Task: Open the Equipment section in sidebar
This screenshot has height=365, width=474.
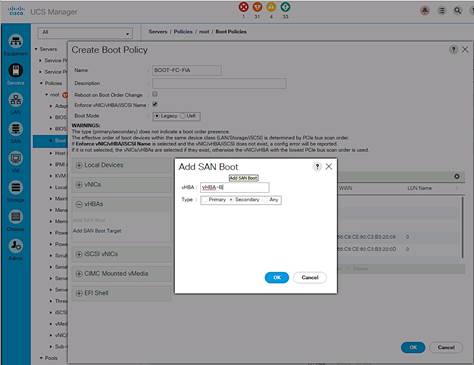Action: point(16,41)
